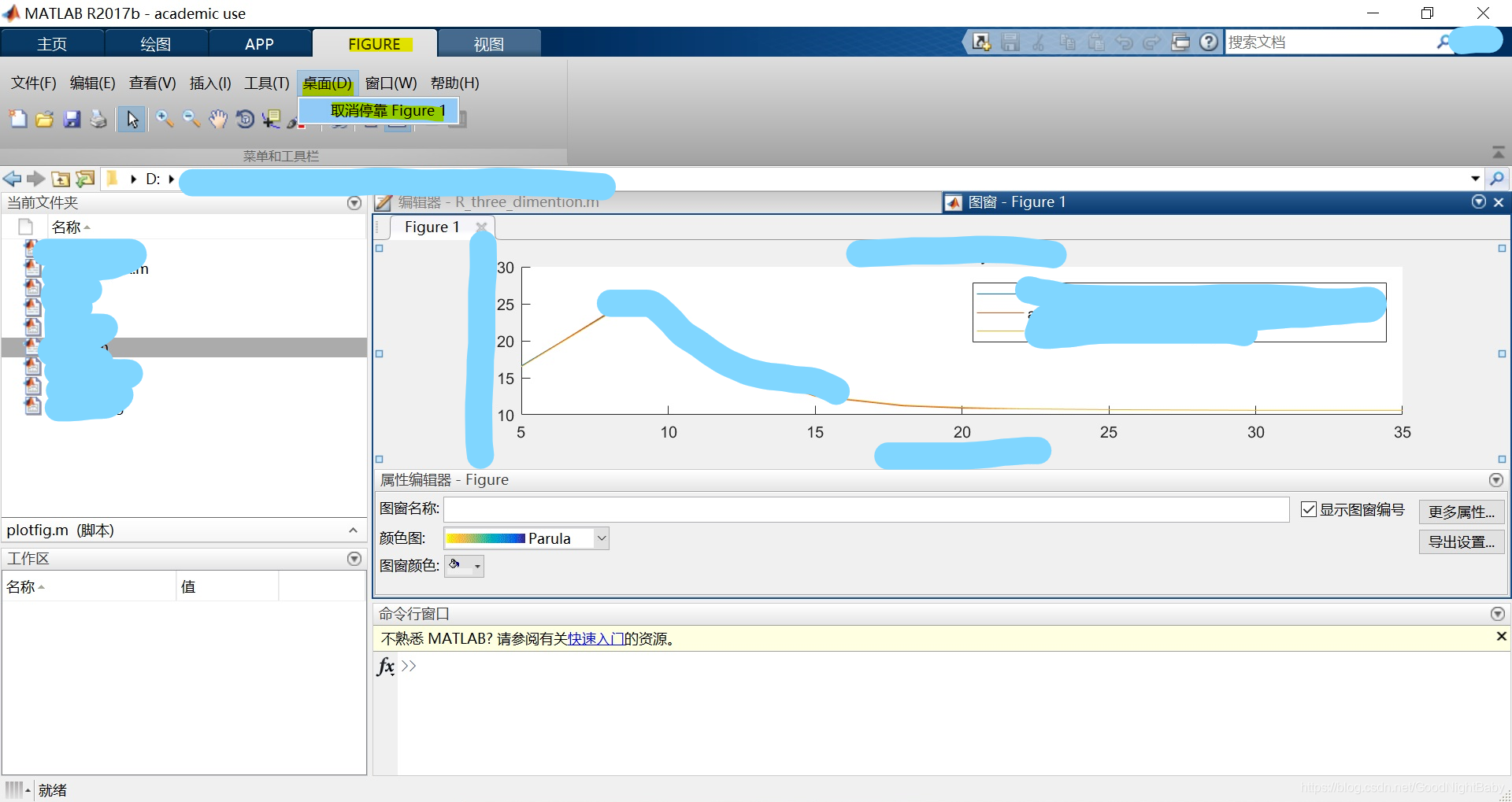The height and width of the screenshot is (802, 1512).
Task: Go back with the blue left arrow
Action: click(x=12, y=179)
